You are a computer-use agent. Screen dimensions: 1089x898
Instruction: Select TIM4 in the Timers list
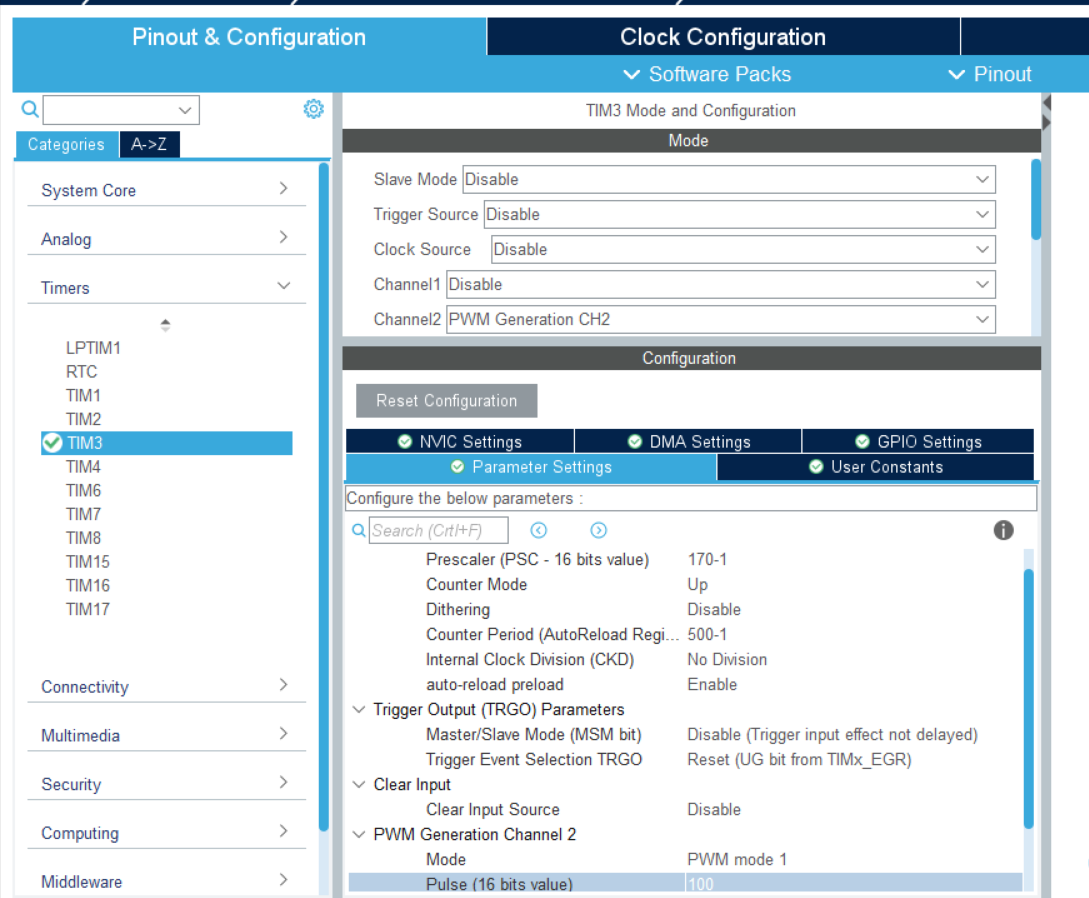point(83,467)
